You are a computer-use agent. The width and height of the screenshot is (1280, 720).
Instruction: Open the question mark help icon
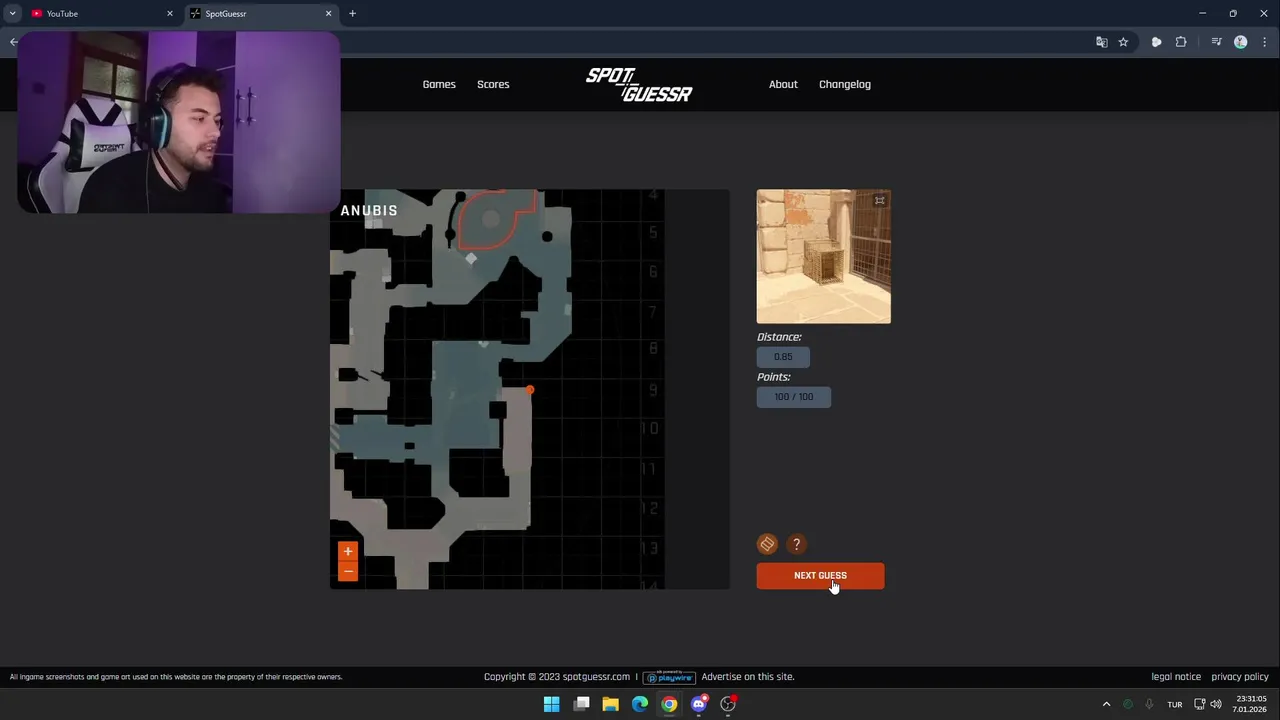(x=796, y=544)
